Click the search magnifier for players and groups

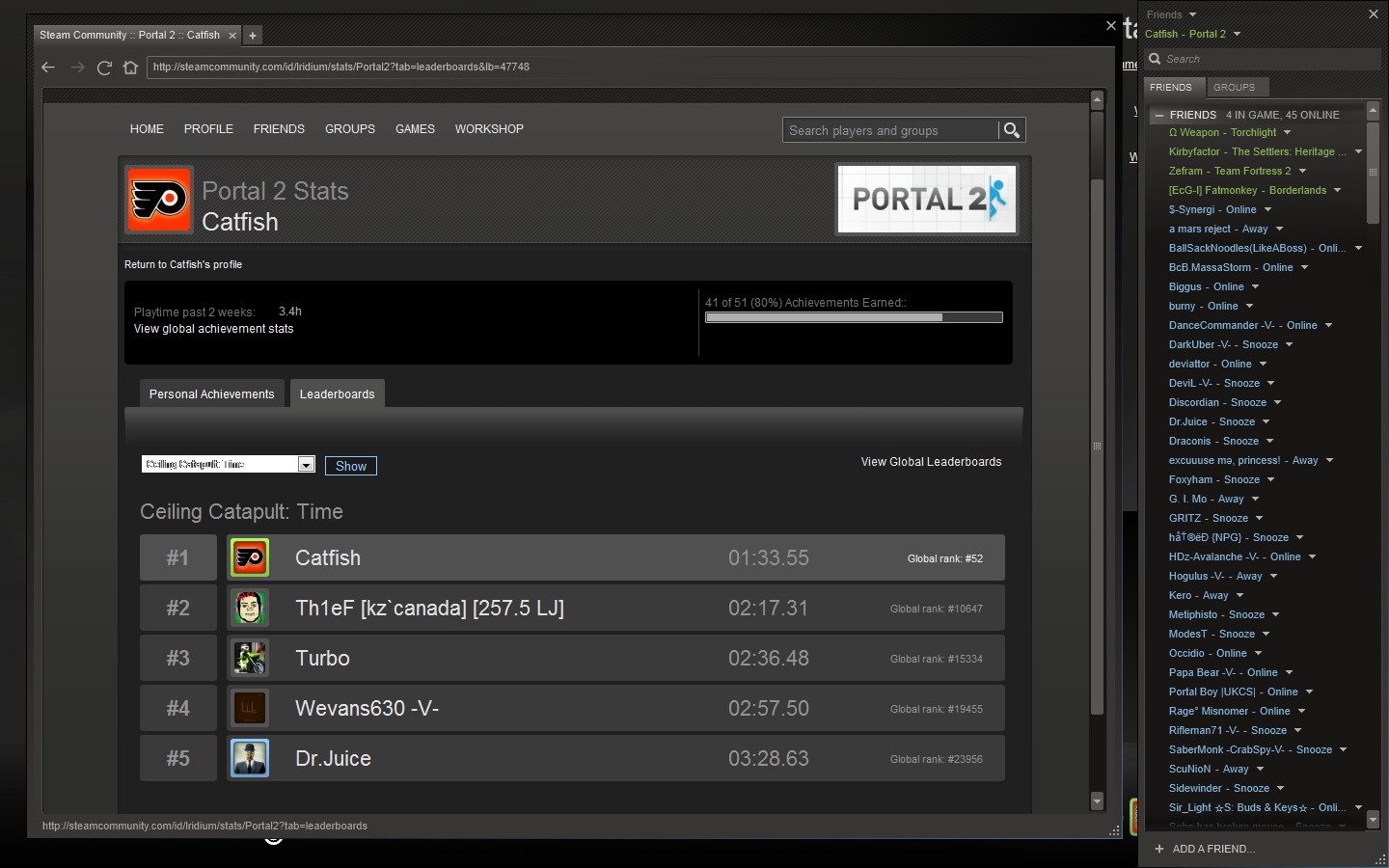[1011, 130]
